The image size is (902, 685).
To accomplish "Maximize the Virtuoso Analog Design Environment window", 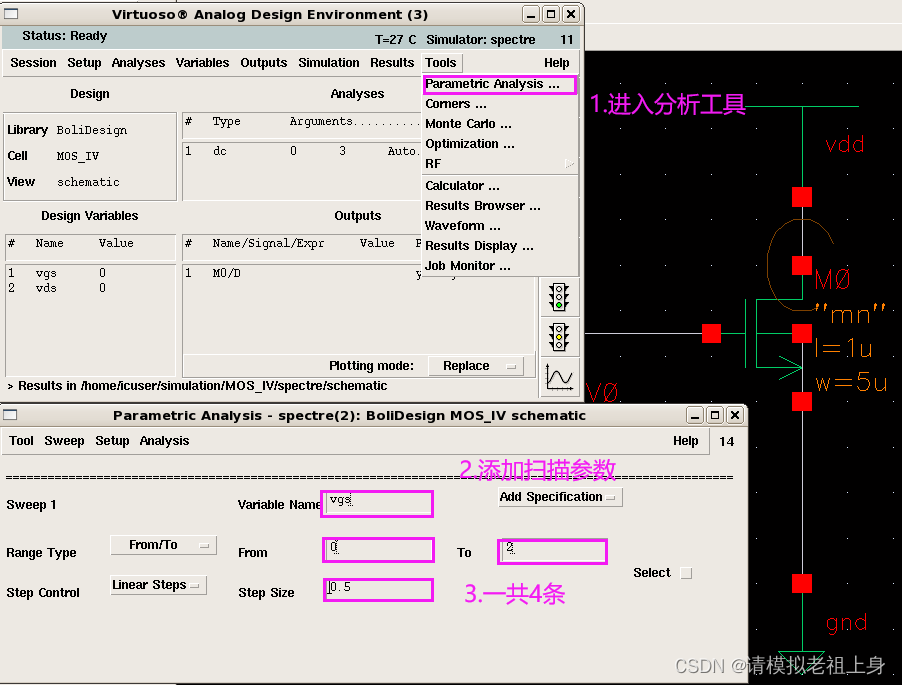I will 551,14.
